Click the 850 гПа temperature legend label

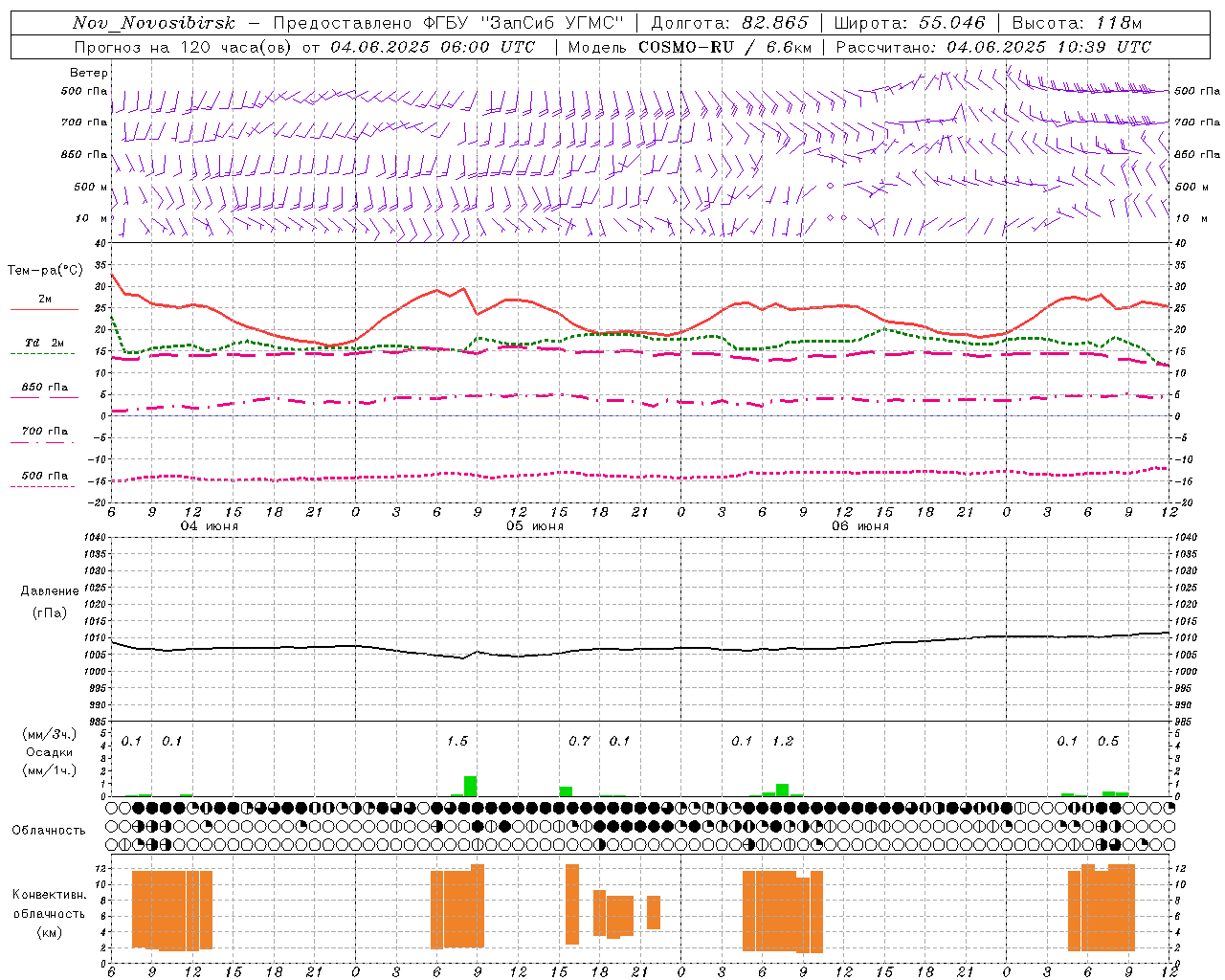click(45, 388)
